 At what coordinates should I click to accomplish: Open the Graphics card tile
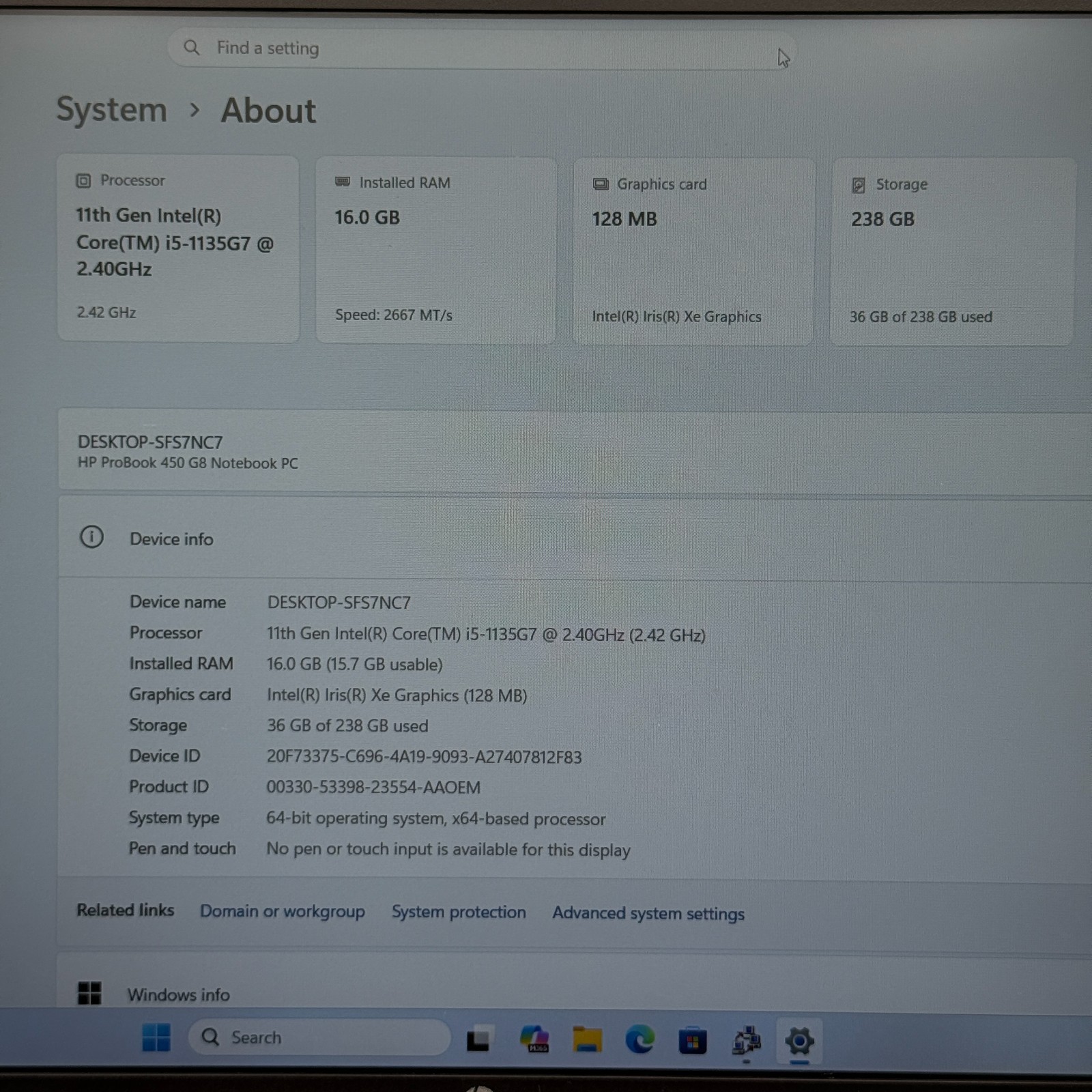click(693, 251)
